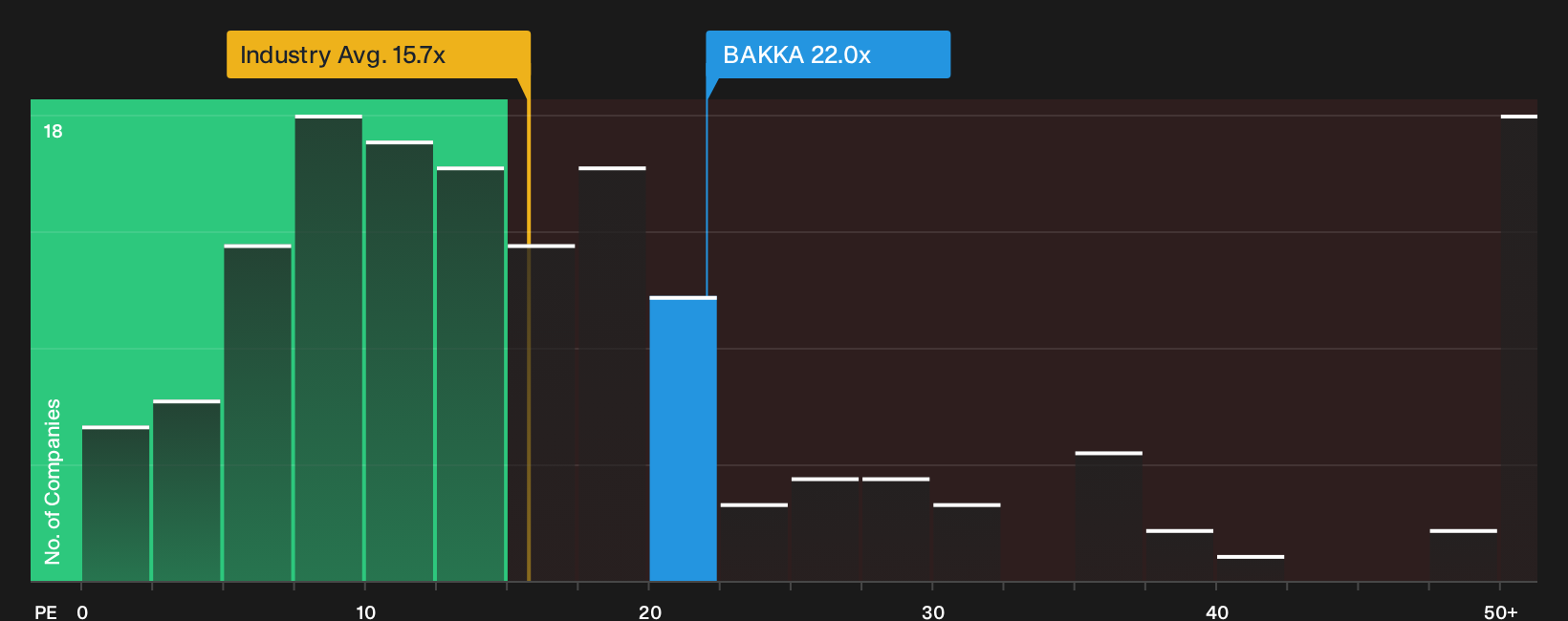The image size is (1568, 621).
Task: Click the 18 y-axis value label
Action: click(53, 131)
